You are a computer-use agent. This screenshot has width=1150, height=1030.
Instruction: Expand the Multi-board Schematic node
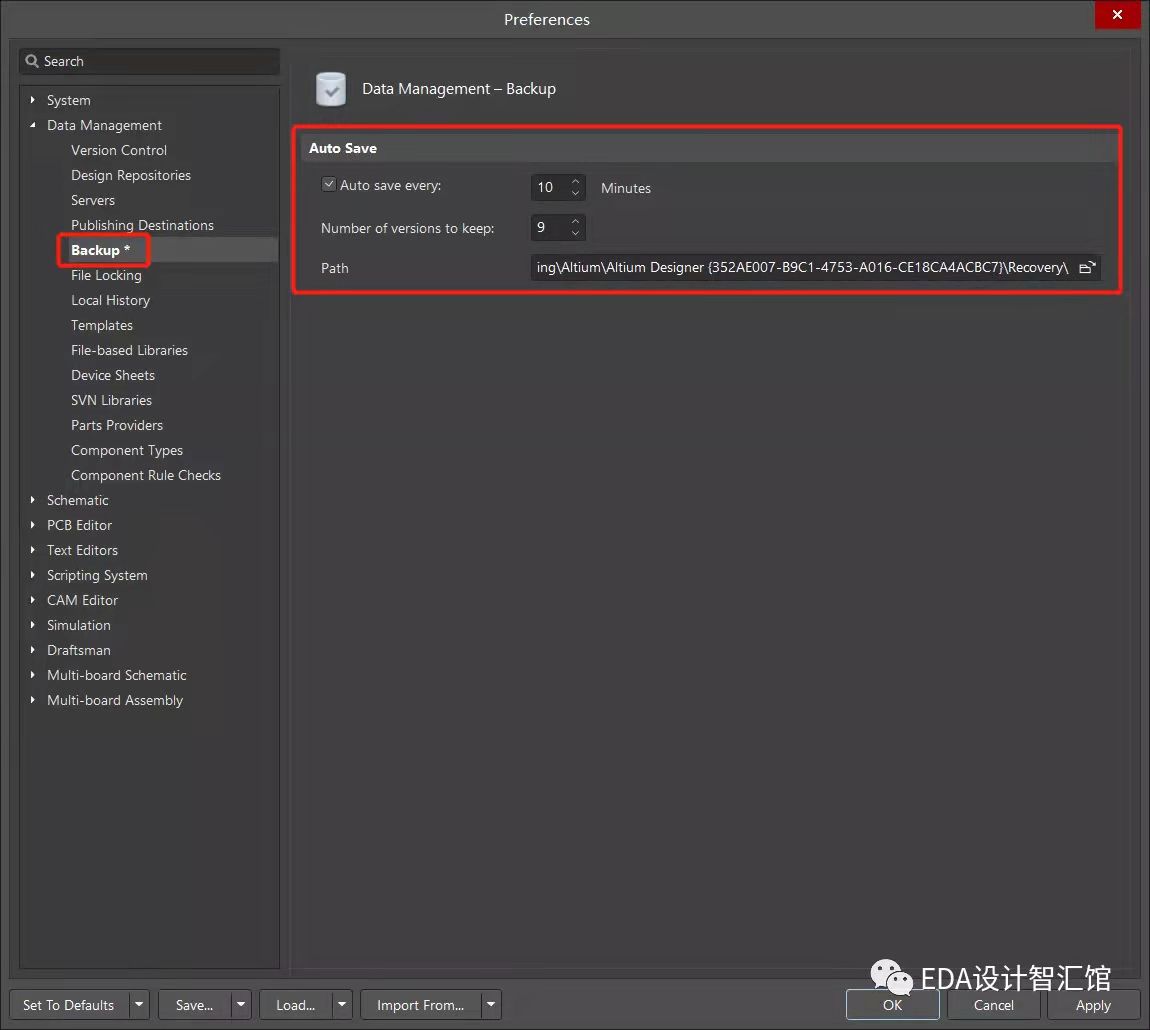32,675
